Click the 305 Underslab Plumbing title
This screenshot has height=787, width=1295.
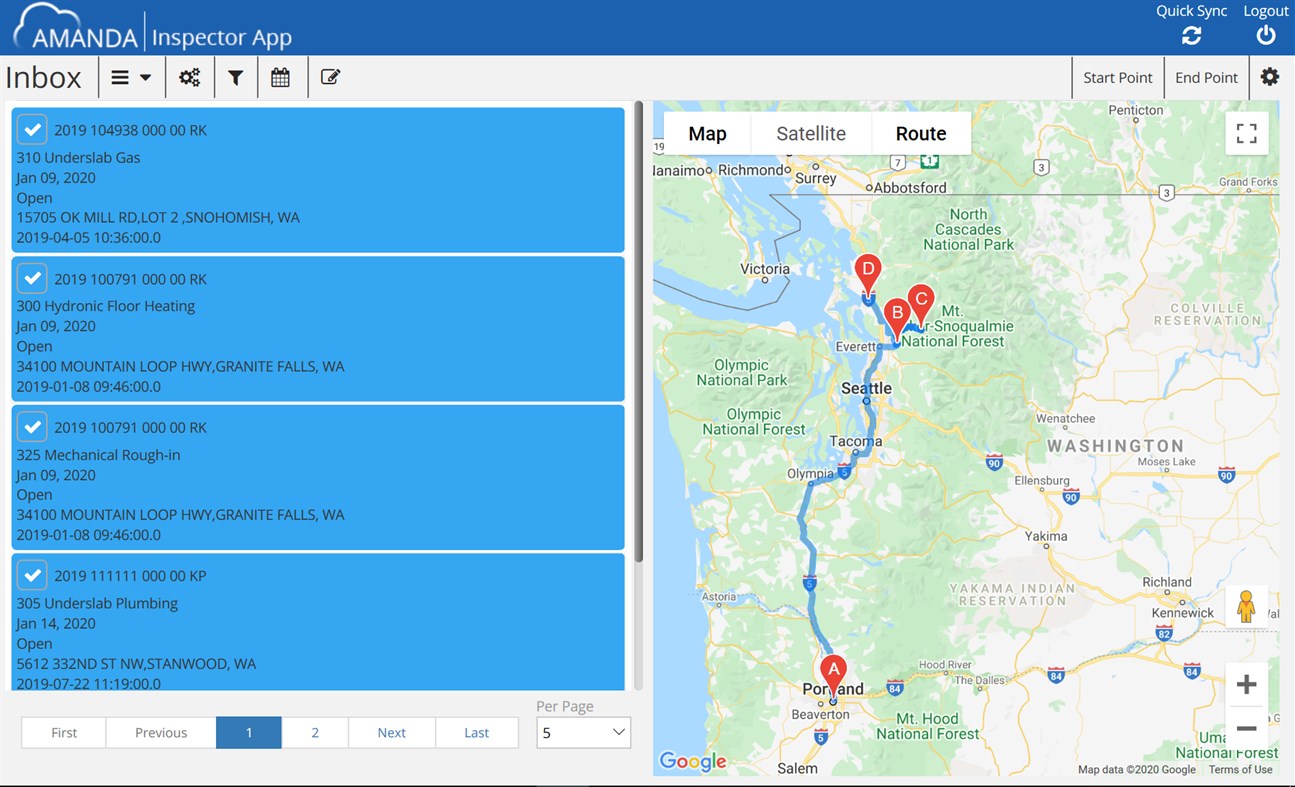point(97,603)
